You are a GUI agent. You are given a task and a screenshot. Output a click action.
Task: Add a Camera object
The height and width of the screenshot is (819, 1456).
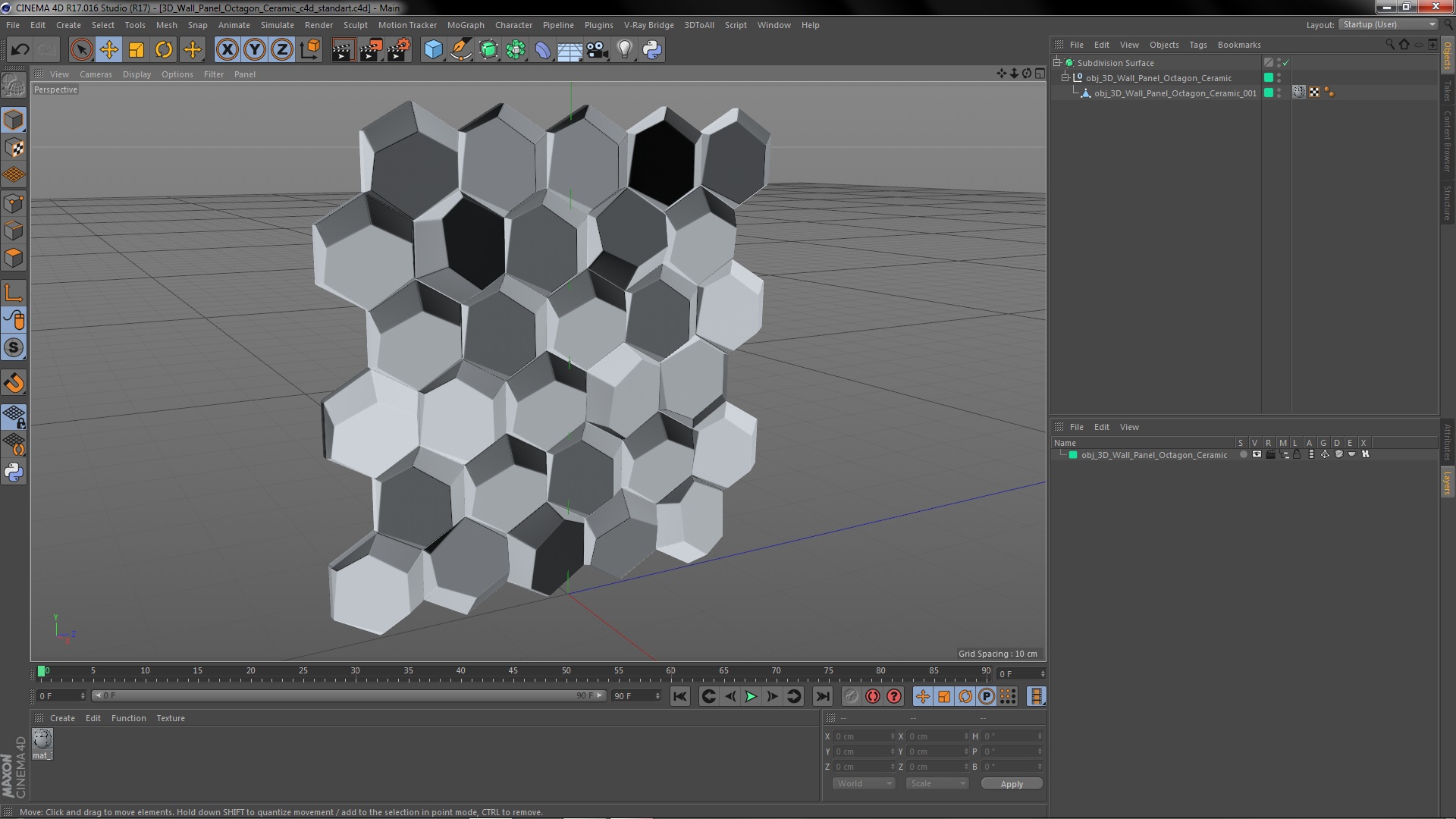pyautogui.click(x=598, y=50)
